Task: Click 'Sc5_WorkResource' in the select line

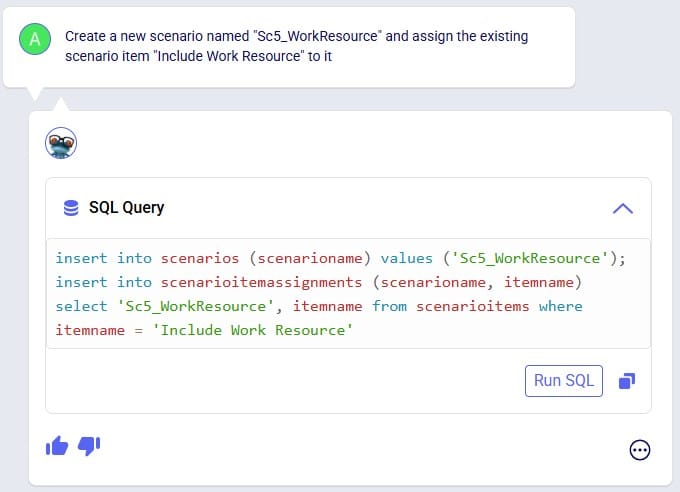Action: click(x=196, y=306)
